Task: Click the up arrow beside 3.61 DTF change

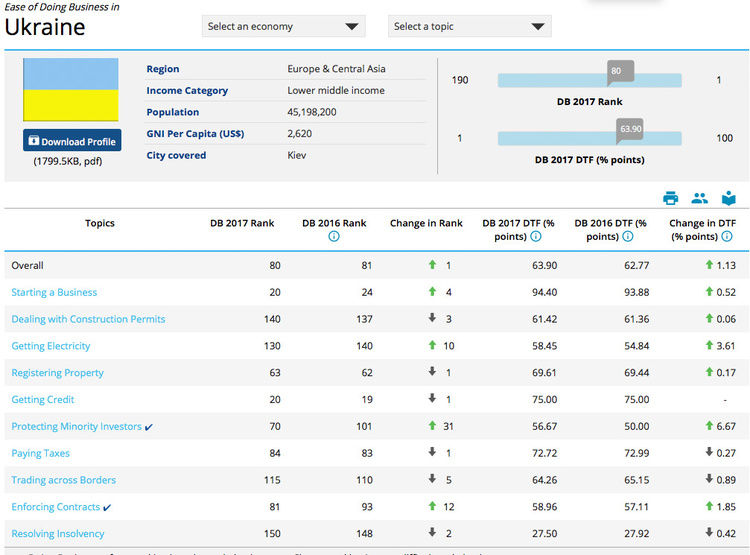Action: 709,344
